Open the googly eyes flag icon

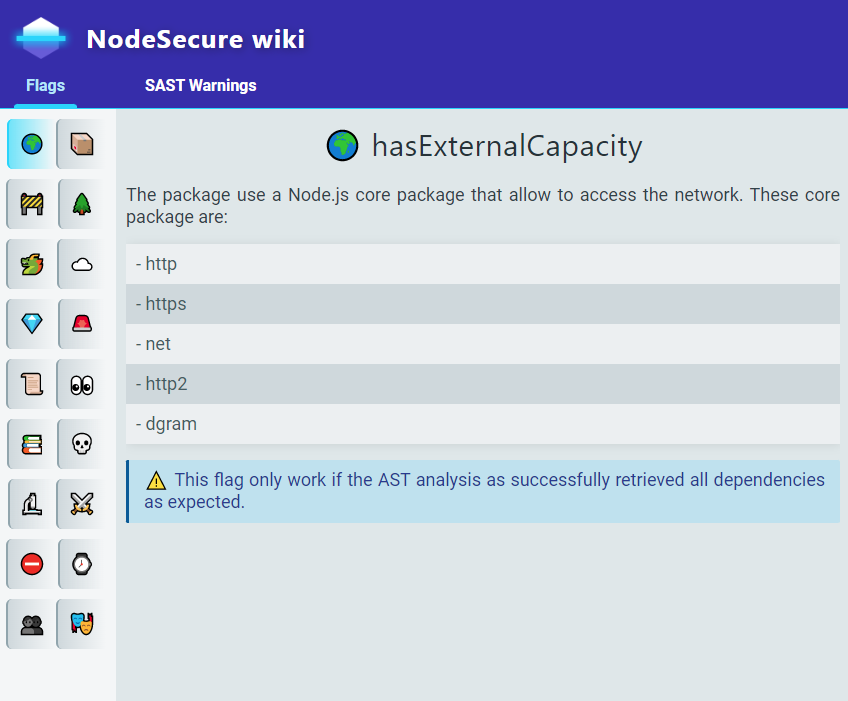(82, 384)
